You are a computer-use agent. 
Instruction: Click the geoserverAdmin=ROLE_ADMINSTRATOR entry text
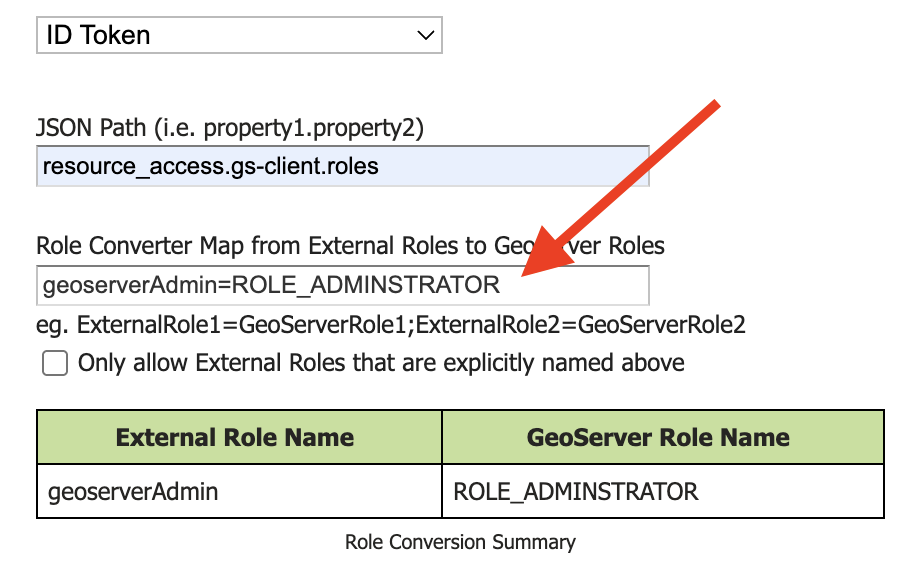point(271,285)
